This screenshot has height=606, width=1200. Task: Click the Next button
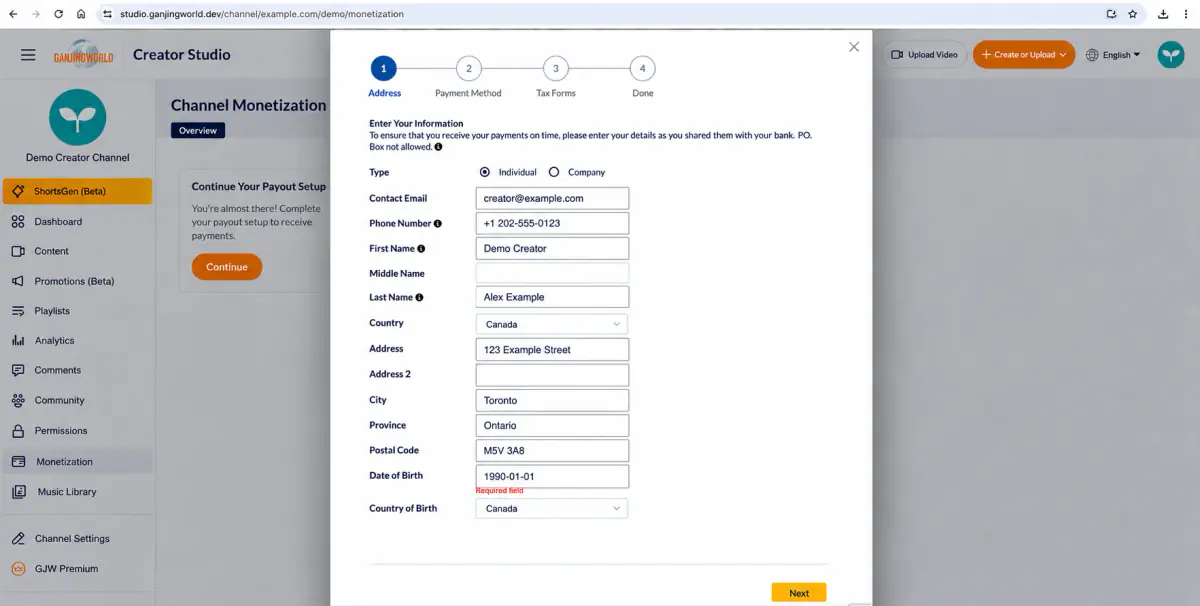coord(799,593)
